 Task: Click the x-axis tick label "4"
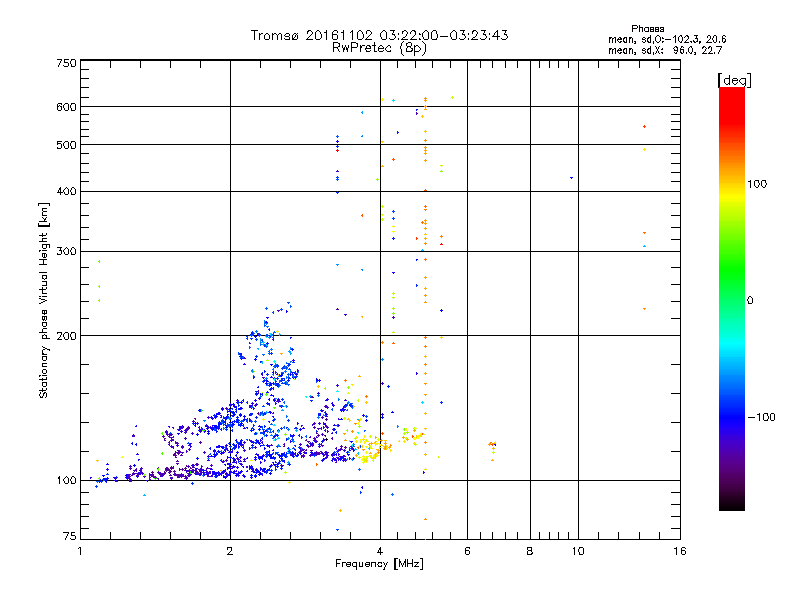(x=380, y=551)
